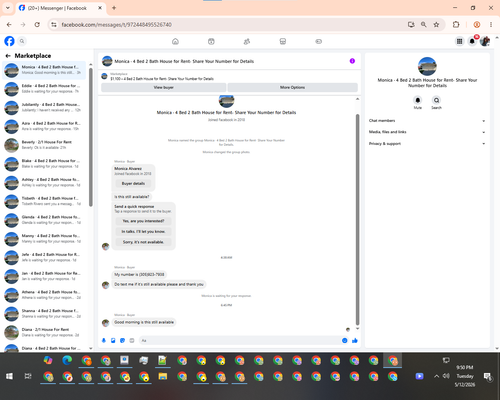Open the Watch video icon

[211, 41]
